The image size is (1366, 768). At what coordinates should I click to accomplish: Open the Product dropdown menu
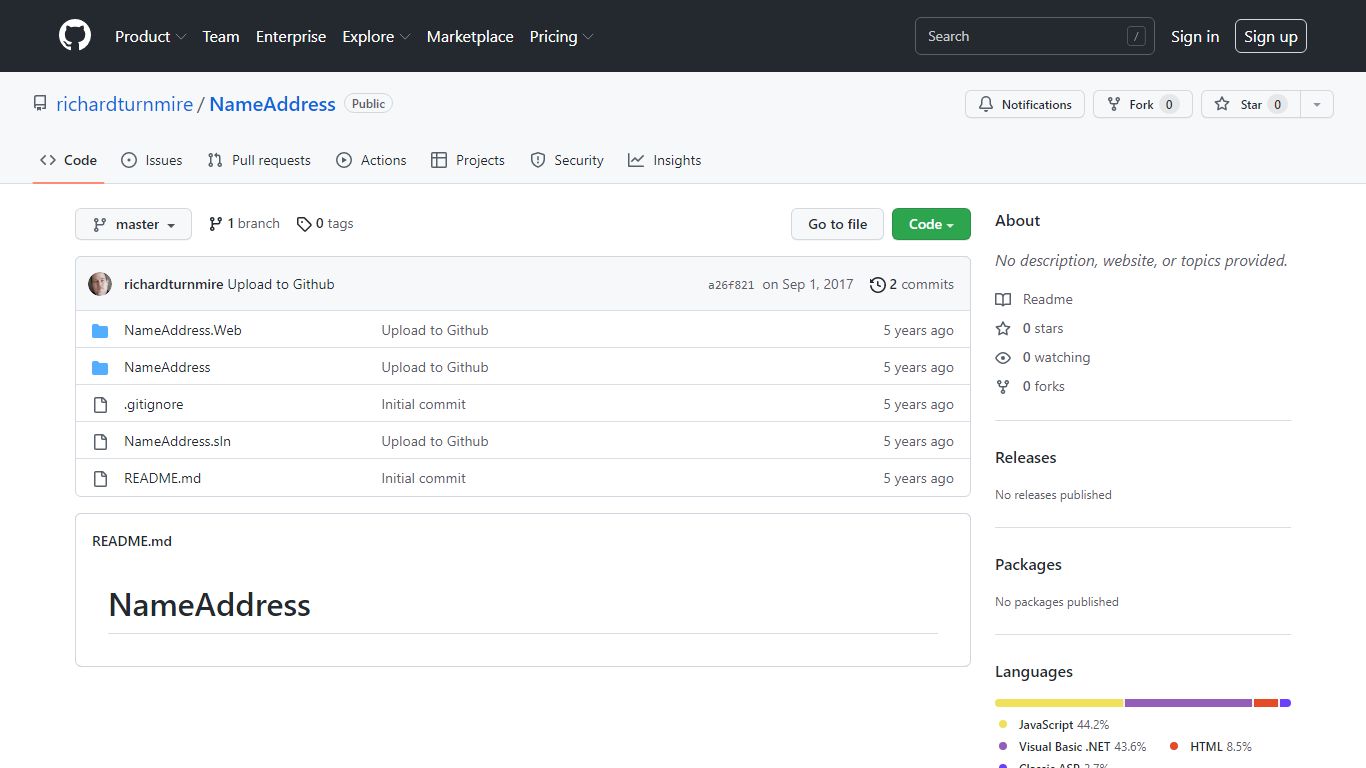(x=150, y=36)
